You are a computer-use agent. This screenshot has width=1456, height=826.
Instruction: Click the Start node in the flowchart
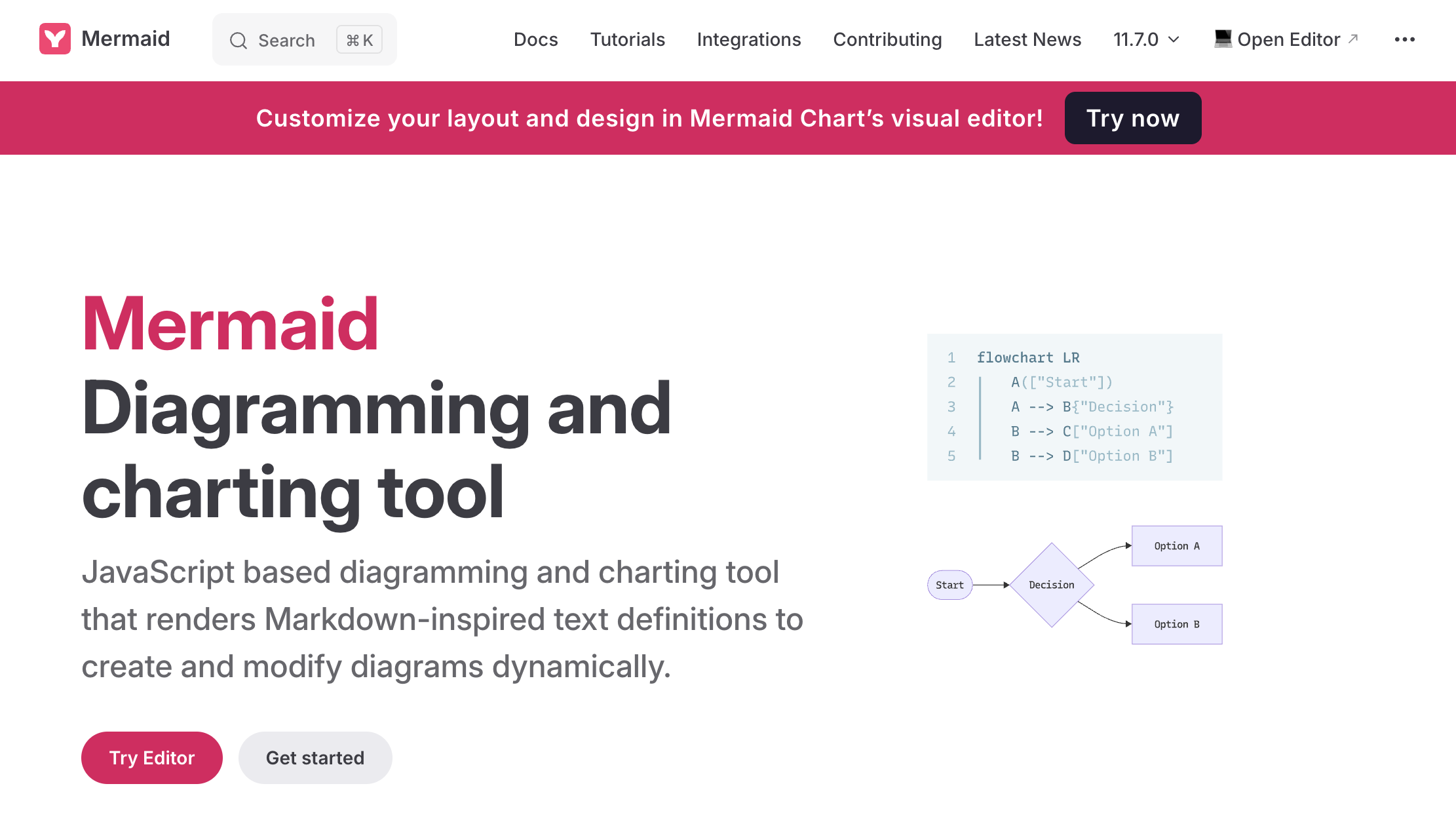pyautogui.click(x=949, y=585)
